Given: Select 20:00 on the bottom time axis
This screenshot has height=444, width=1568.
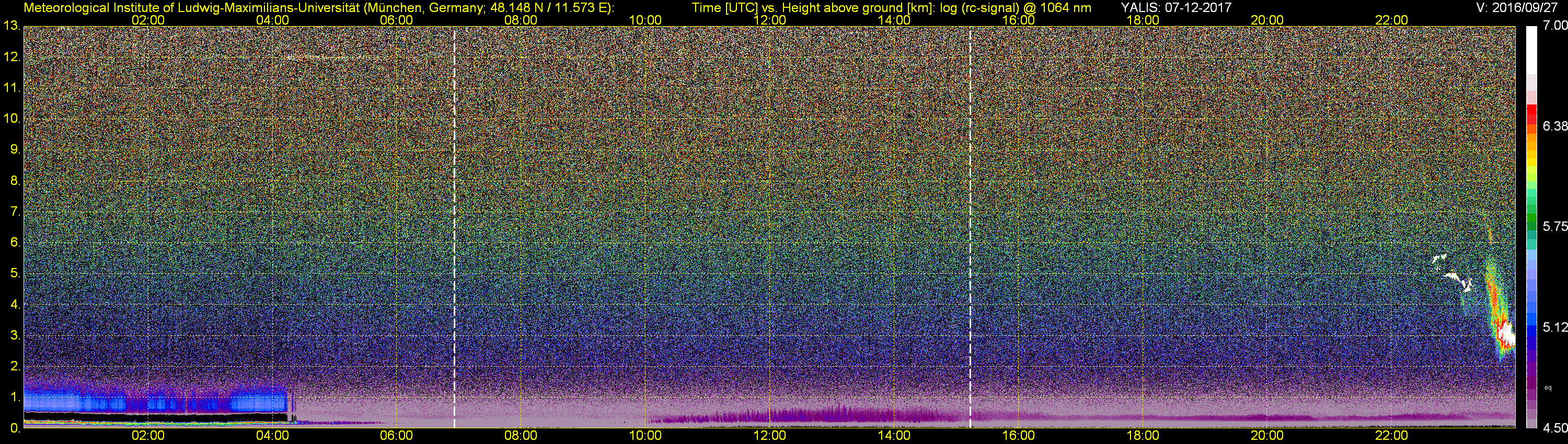Looking at the screenshot, I should (1267, 436).
